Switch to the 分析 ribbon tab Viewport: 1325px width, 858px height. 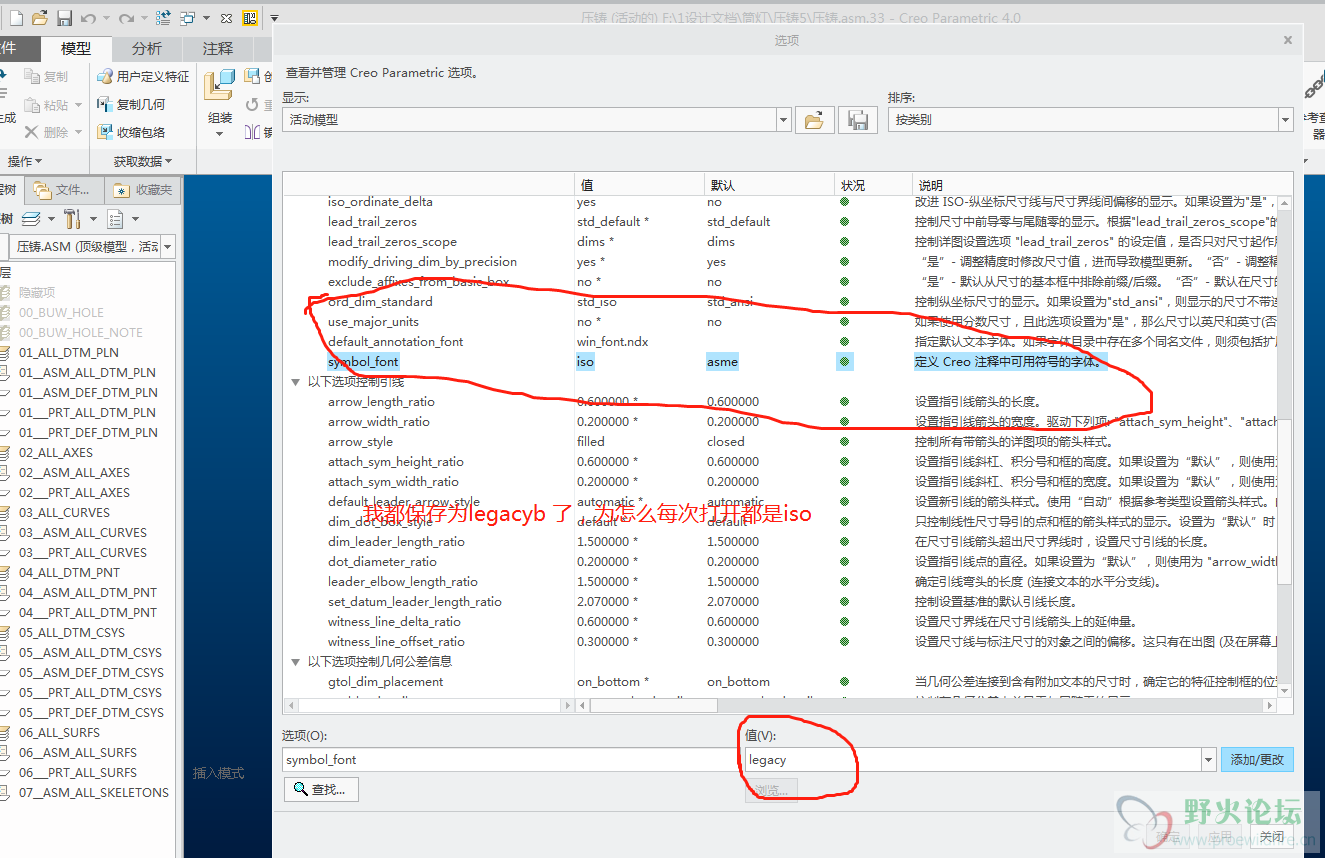(x=146, y=48)
